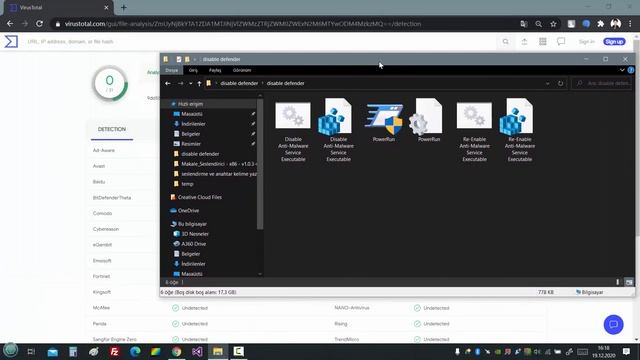Go forward in File Explorer navigation
The image size is (640, 360).
point(180,83)
